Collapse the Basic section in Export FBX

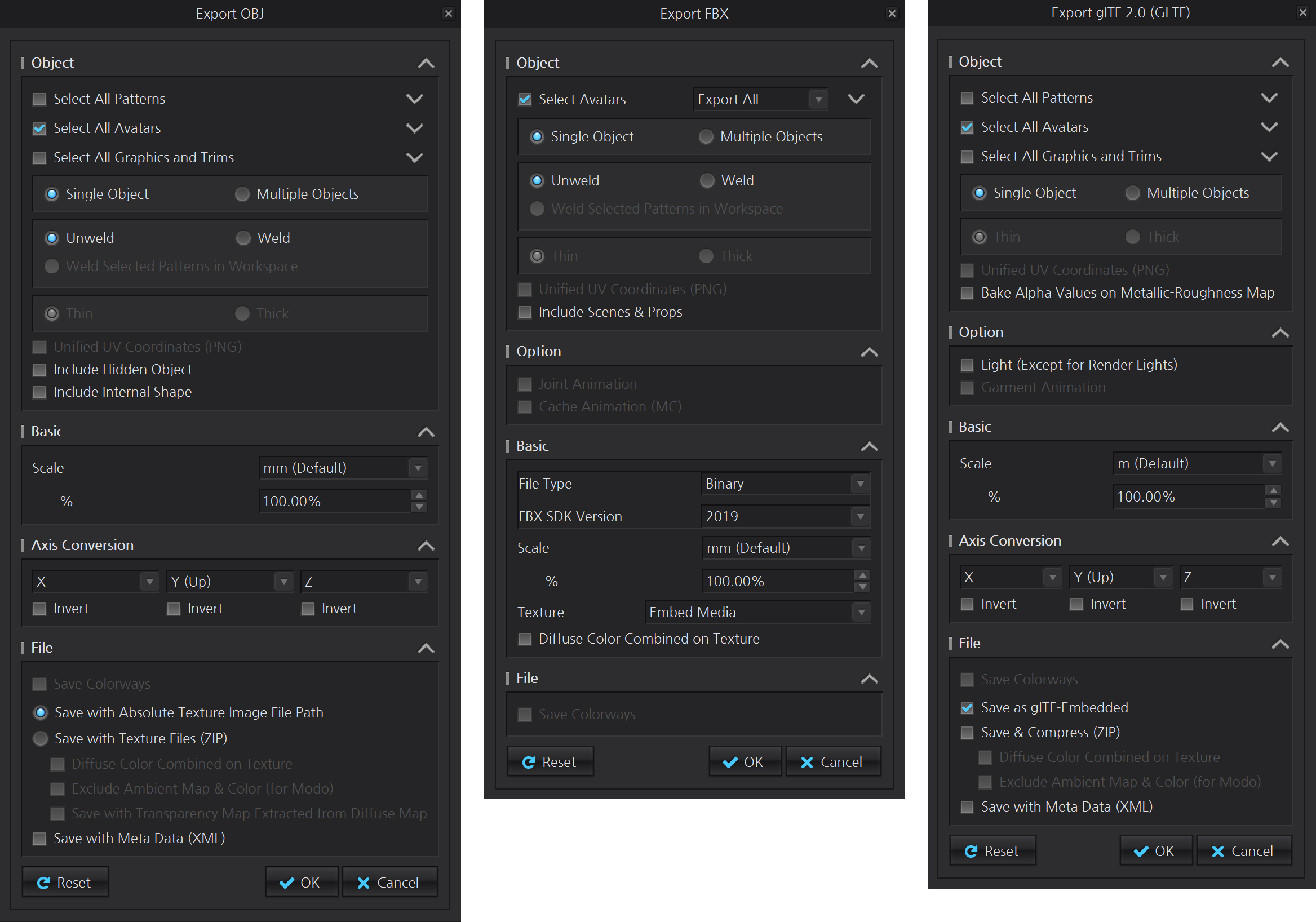click(x=870, y=446)
